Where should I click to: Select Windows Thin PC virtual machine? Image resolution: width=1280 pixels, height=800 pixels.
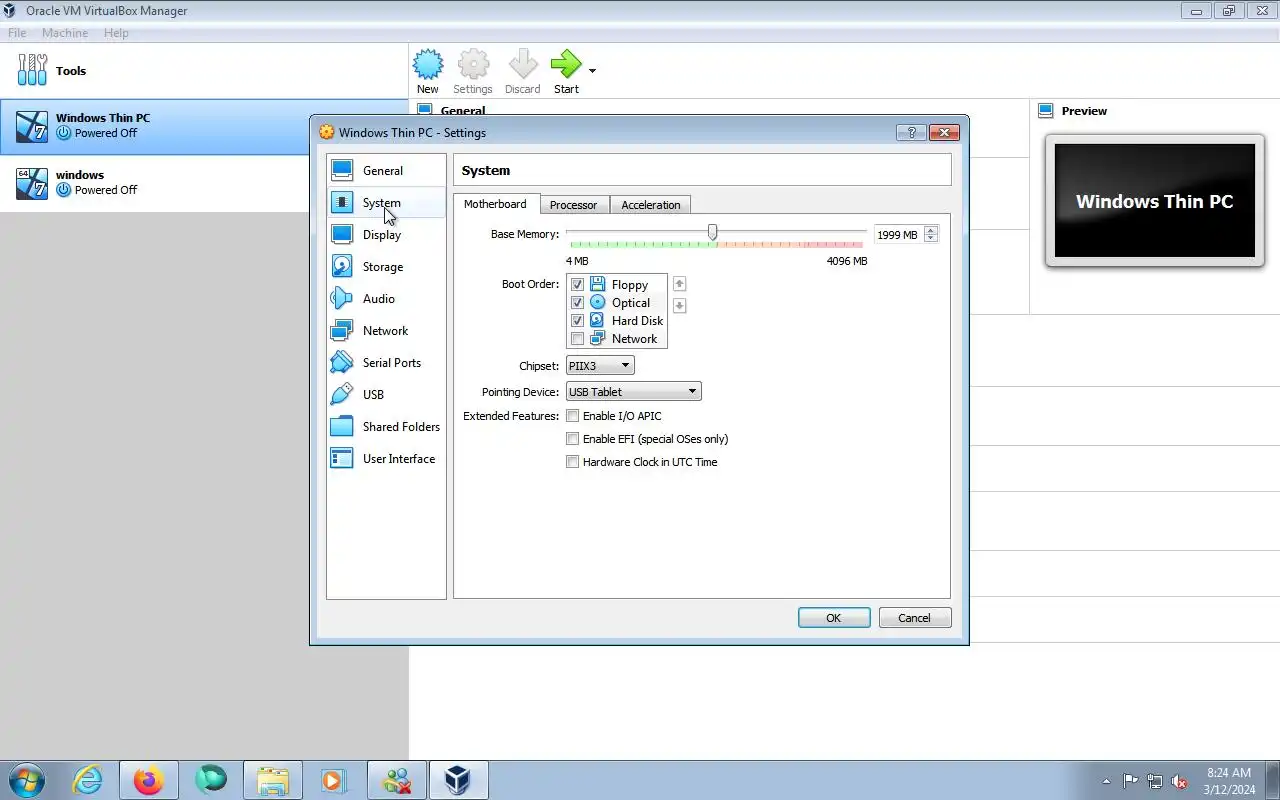[204, 126]
